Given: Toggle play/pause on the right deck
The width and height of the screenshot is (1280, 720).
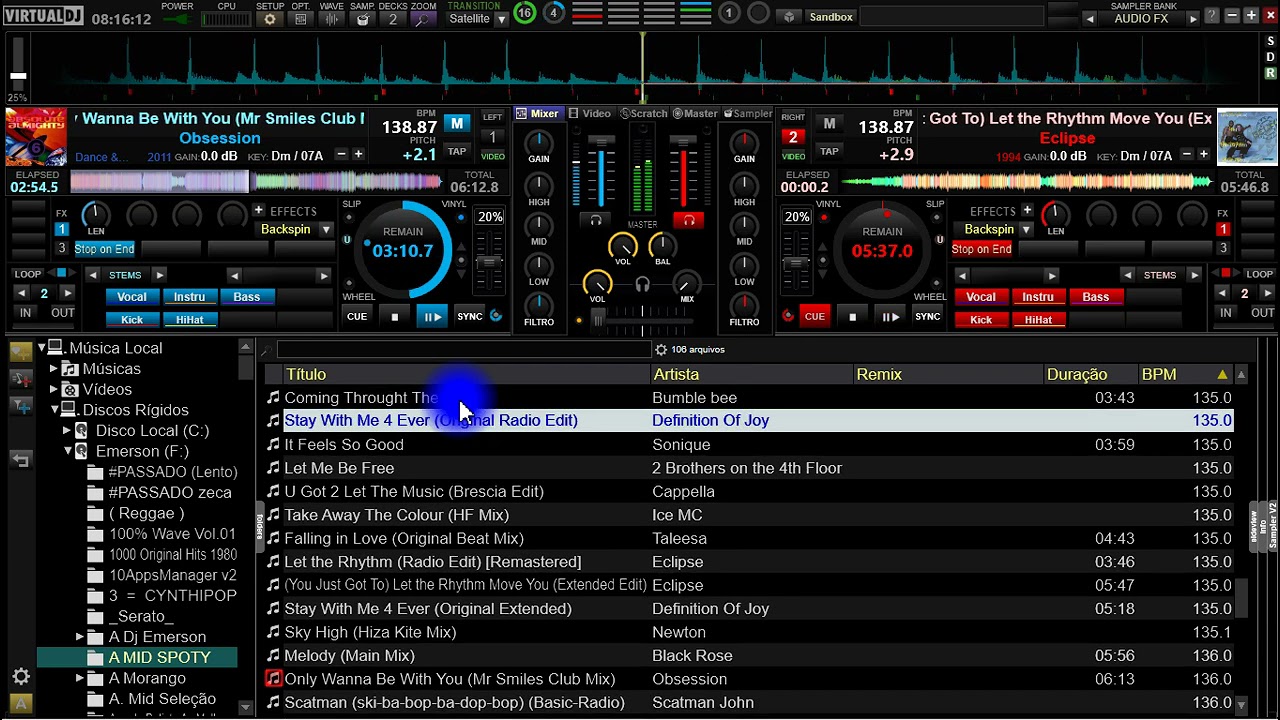Looking at the screenshot, I should coord(889,317).
